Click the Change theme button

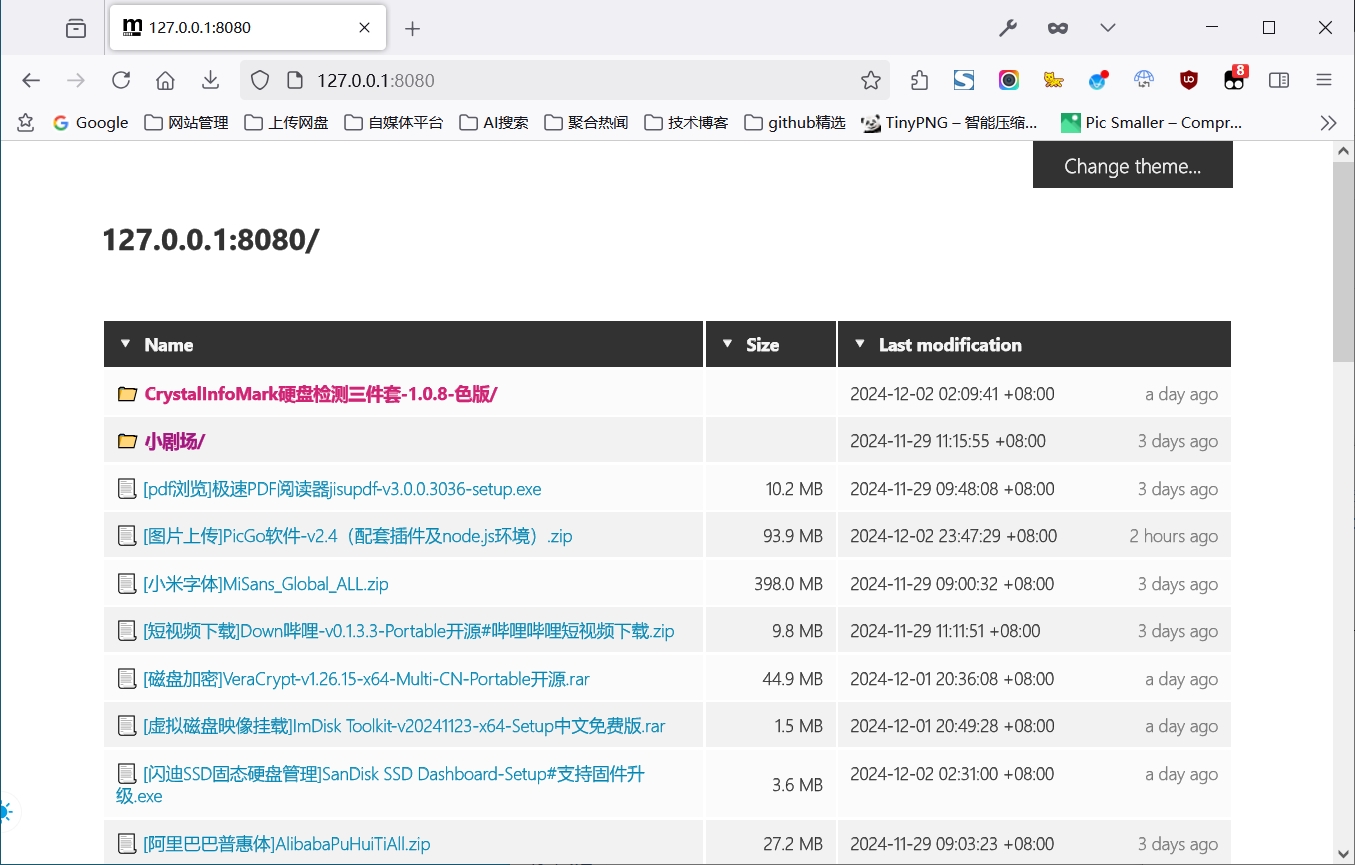[1132, 165]
